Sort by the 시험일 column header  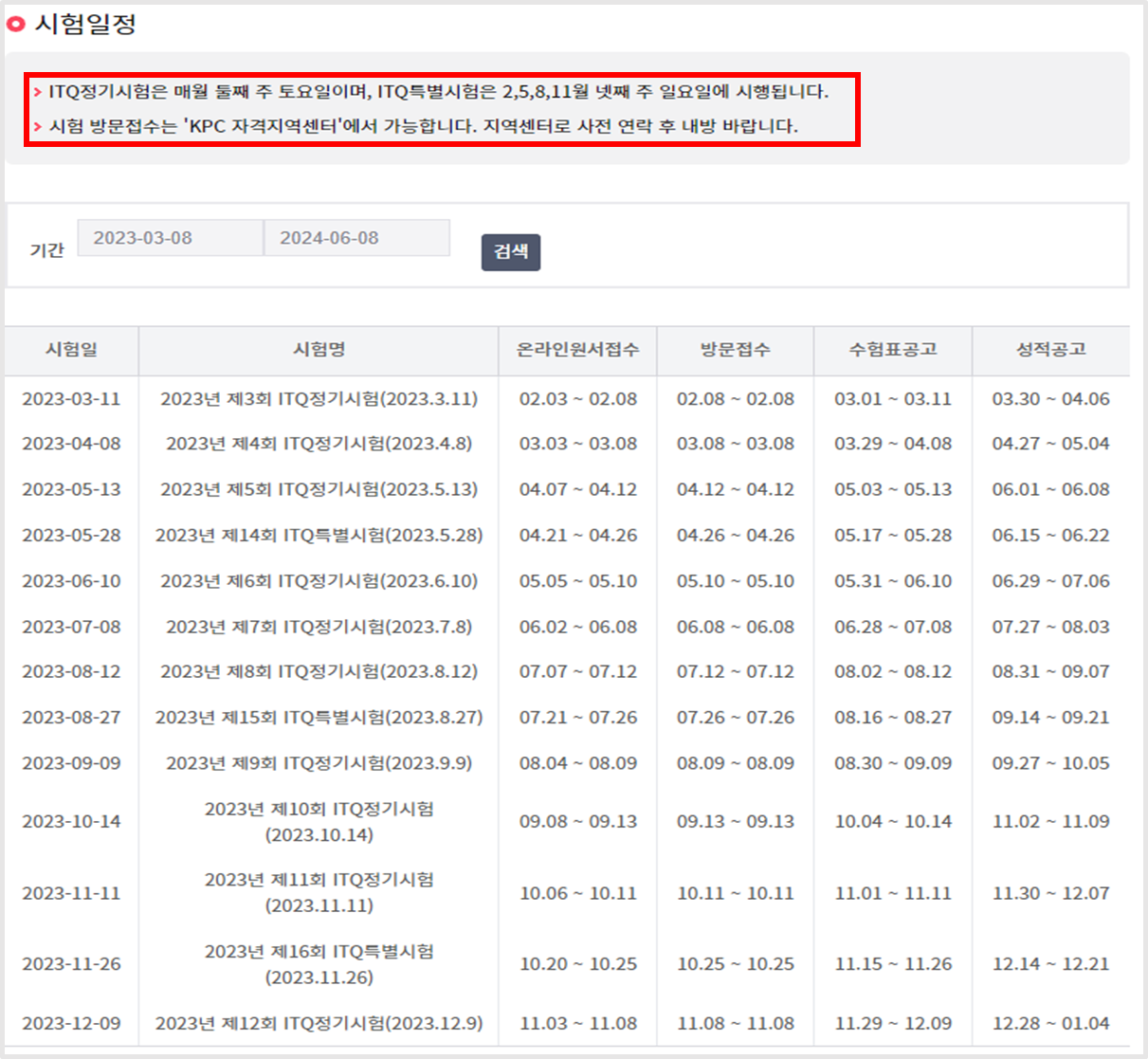click(x=70, y=351)
